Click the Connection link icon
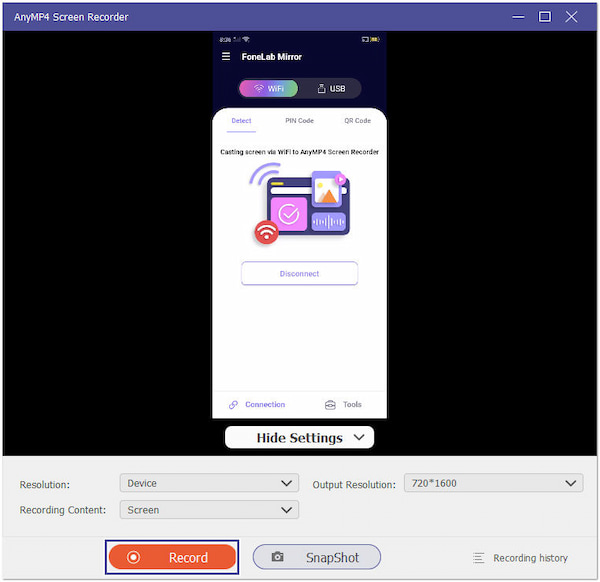This screenshot has width=600, height=582. coord(233,405)
